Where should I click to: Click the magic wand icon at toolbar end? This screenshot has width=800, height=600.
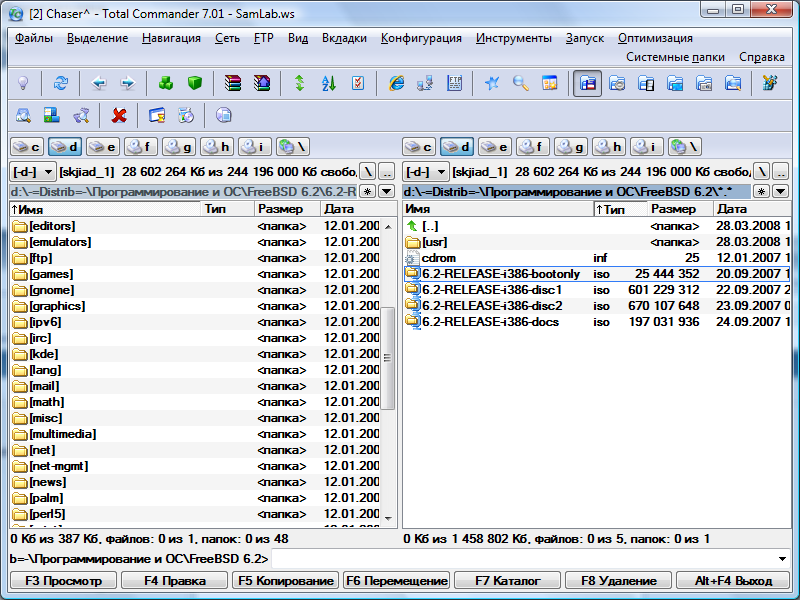[770, 83]
